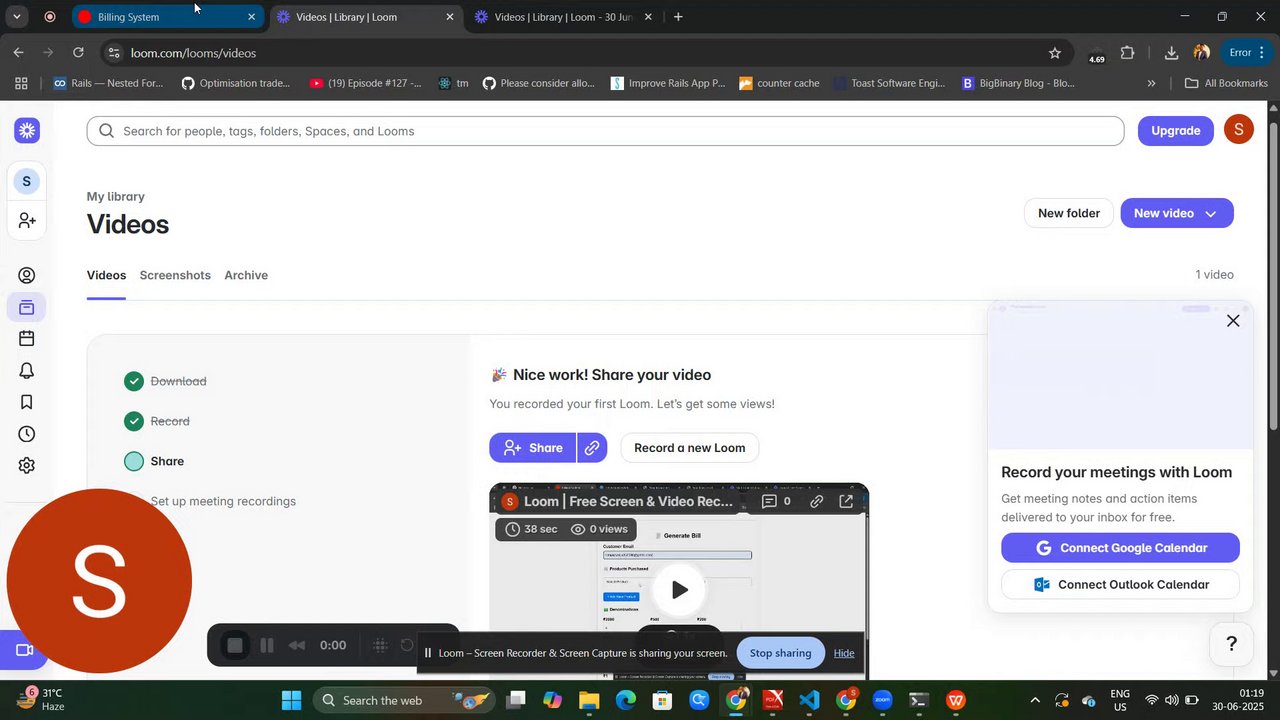Open the Meetings calendar icon in sidebar
The image size is (1280, 720).
[27, 339]
